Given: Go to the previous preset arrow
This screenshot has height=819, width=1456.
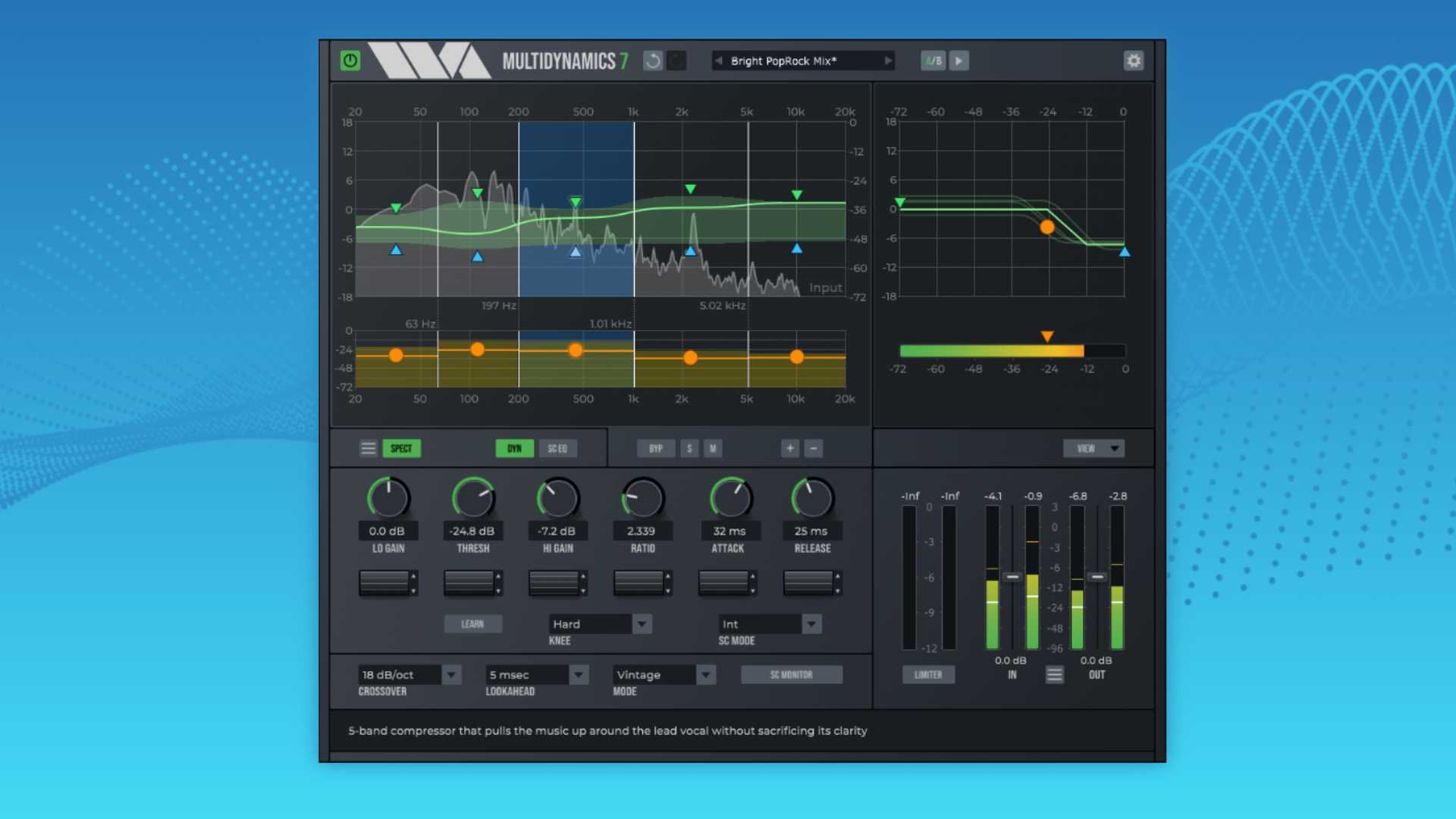Looking at the screenshot, I should tap(718, 61).
